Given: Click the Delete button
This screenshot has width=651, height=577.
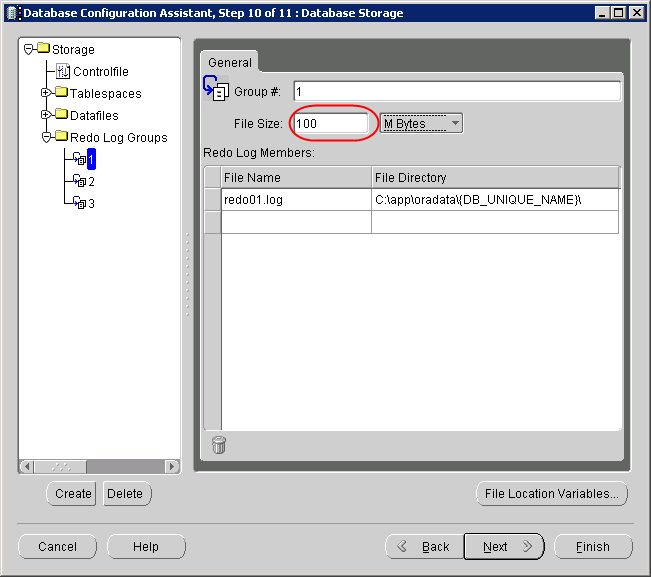Looking at the screenshot, I should coord(127,494).
